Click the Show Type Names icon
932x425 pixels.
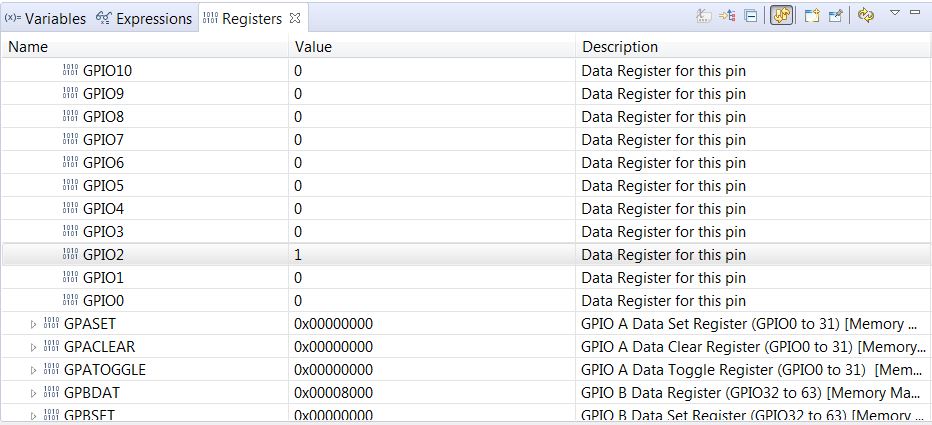click(x=704, y=17)
